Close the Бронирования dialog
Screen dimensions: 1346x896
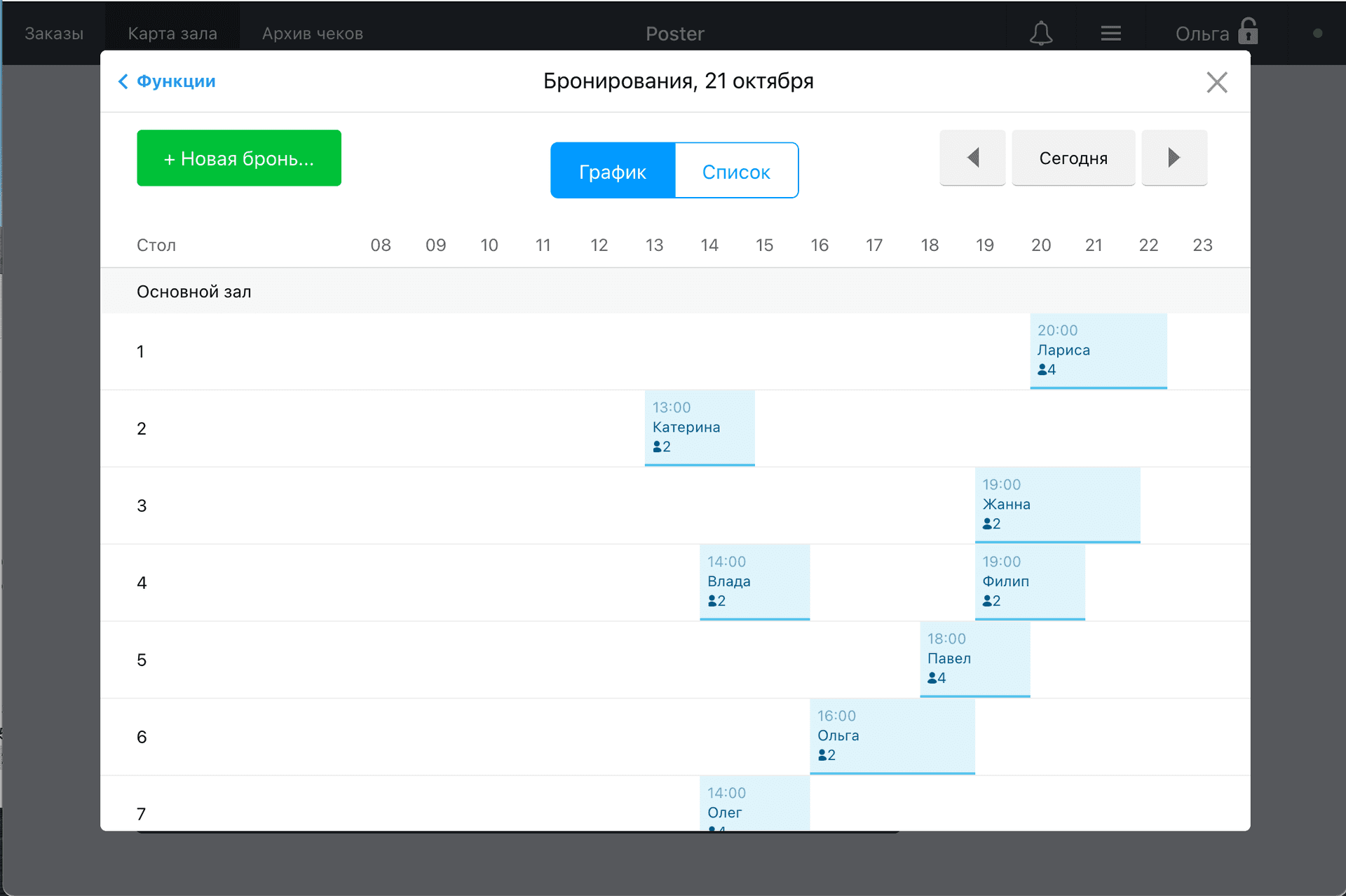click(x=1217, y=82)
